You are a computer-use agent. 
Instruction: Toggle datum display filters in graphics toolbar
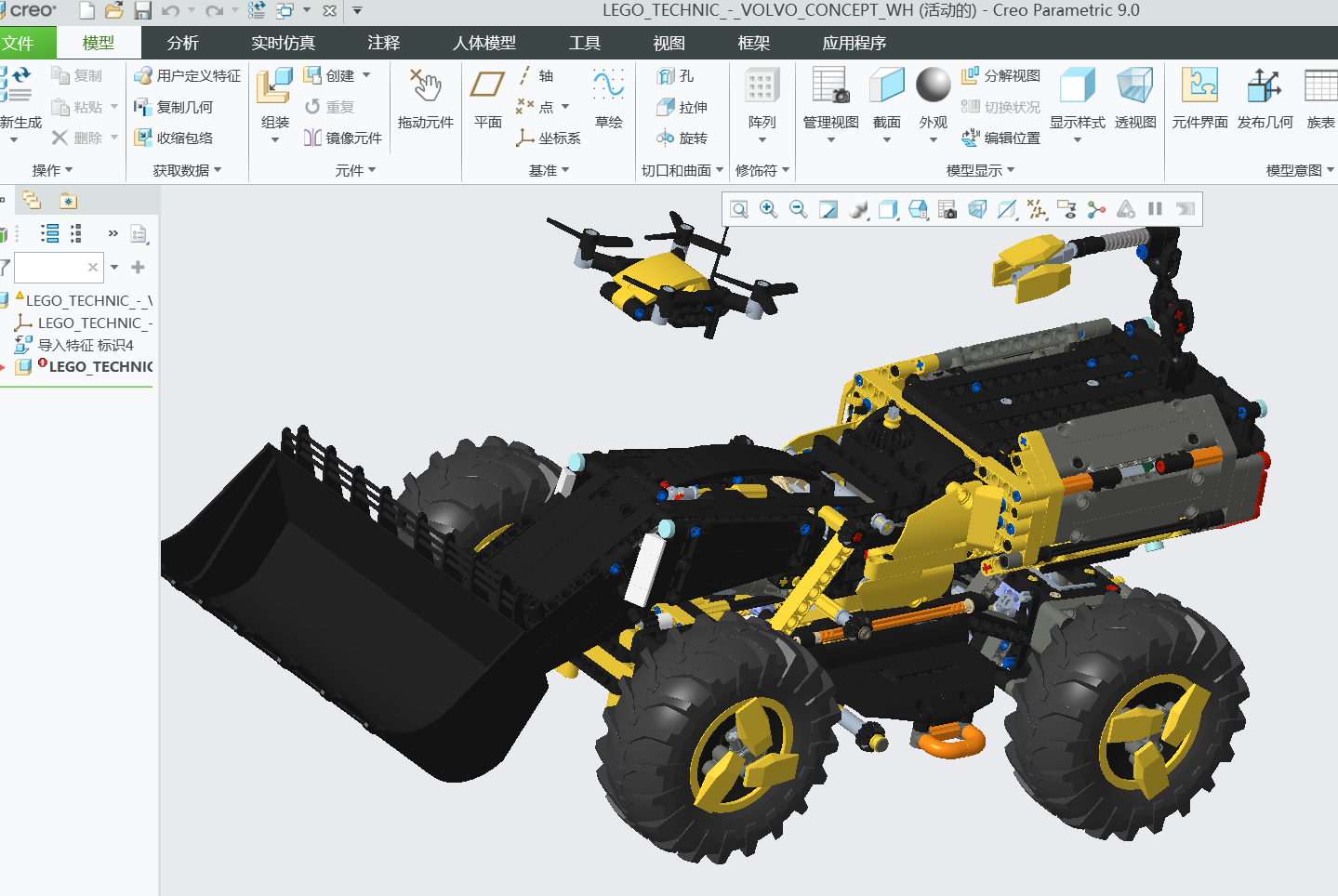1037,209
